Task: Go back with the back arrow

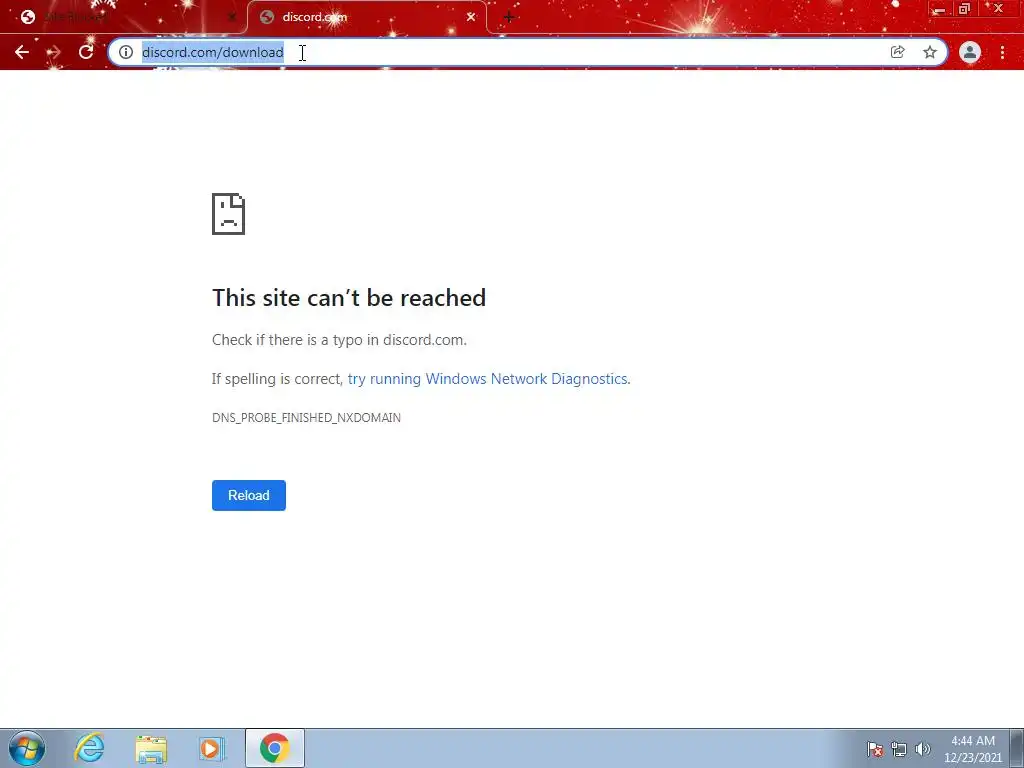Action: click(x=22, y=52)
